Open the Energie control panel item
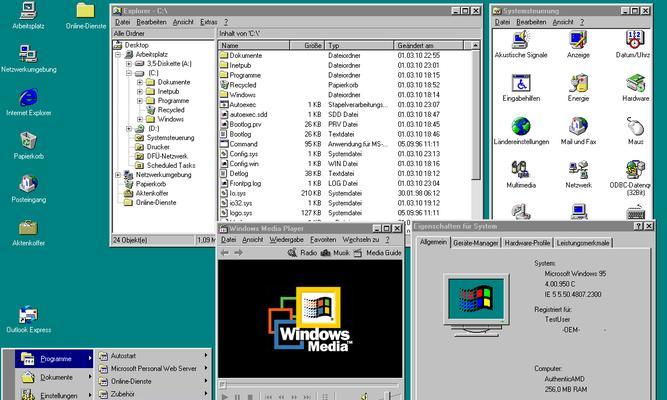This screenshot has width=667, height=400. coord(578,88)
